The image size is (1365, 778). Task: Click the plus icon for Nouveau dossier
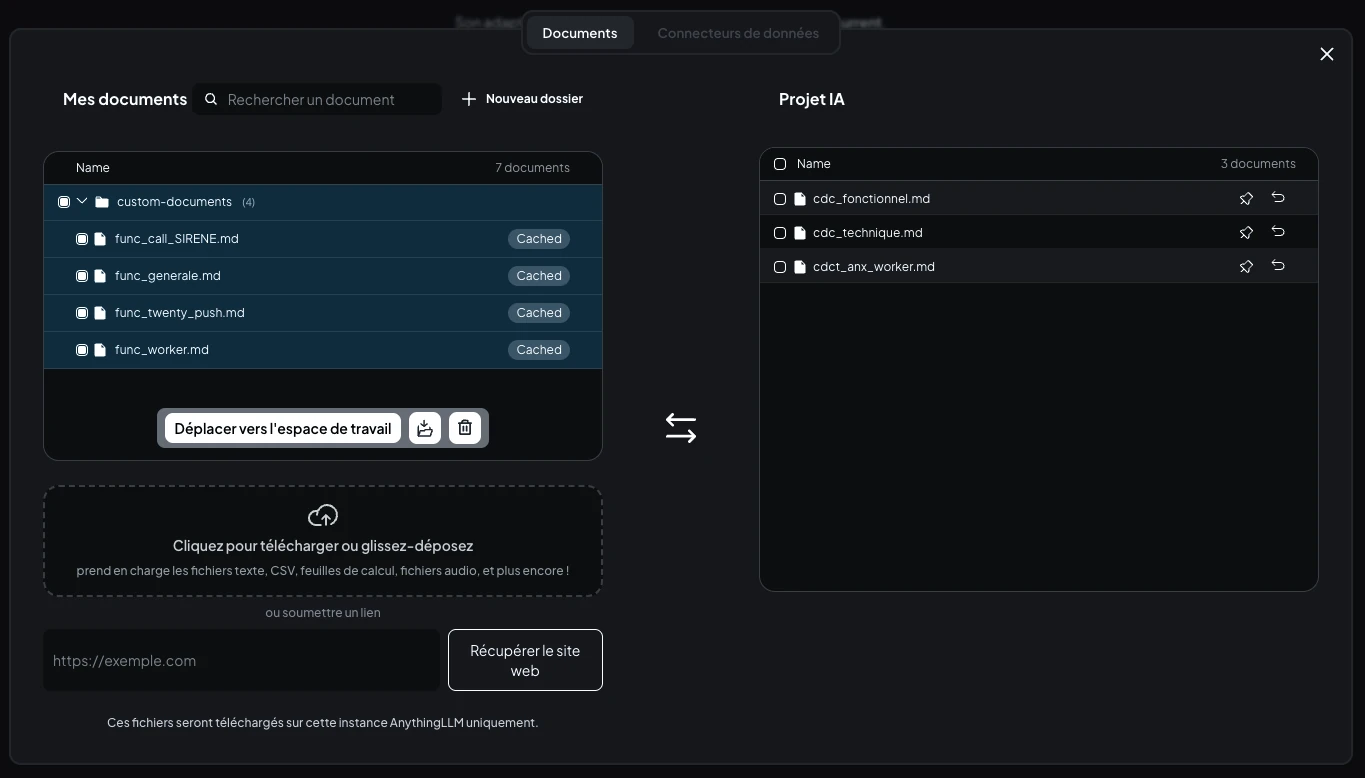469,99
